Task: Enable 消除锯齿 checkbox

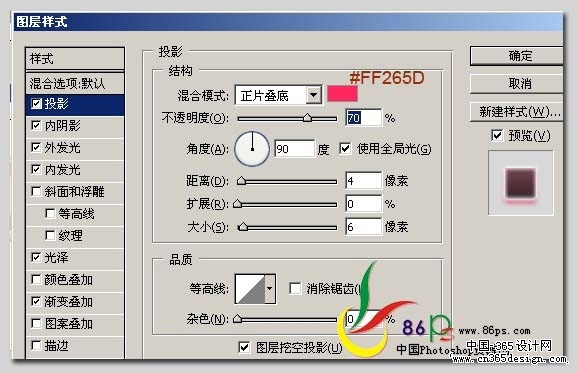Action: [x=295, y=288]
